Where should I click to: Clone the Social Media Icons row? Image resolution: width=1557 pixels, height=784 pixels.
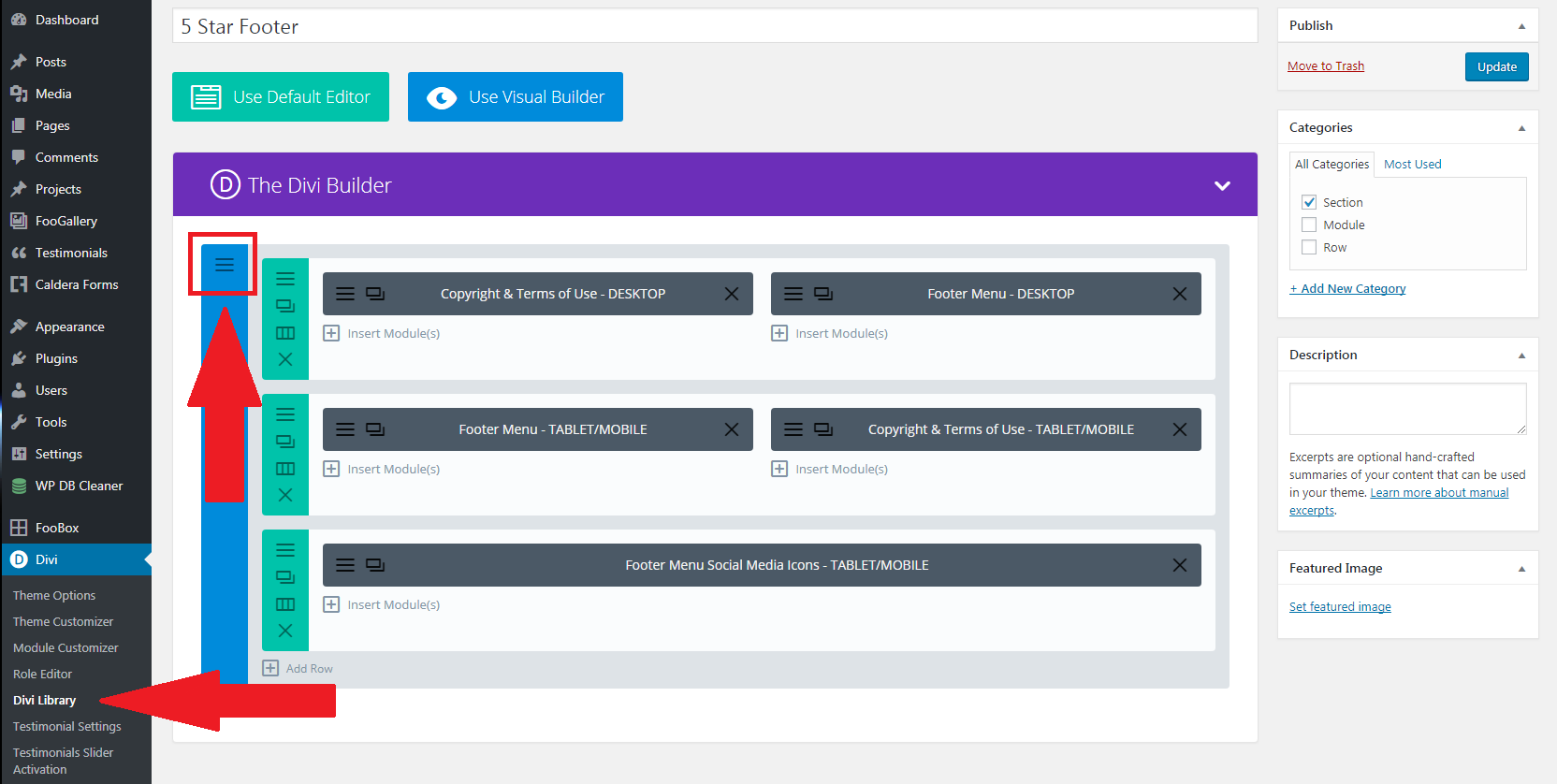coord(285,577)
